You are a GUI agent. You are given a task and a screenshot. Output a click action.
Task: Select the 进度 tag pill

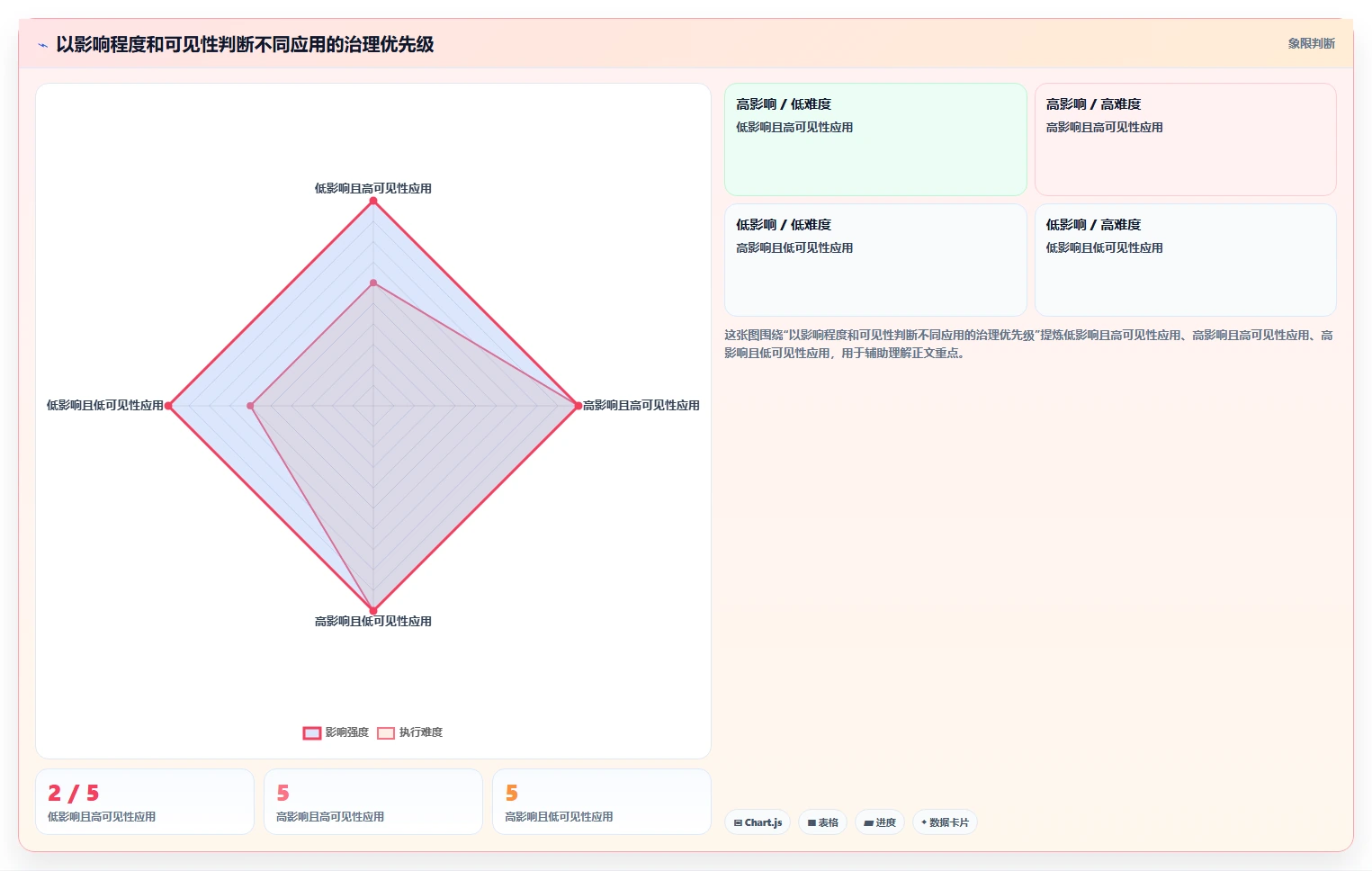pos(879,822)
